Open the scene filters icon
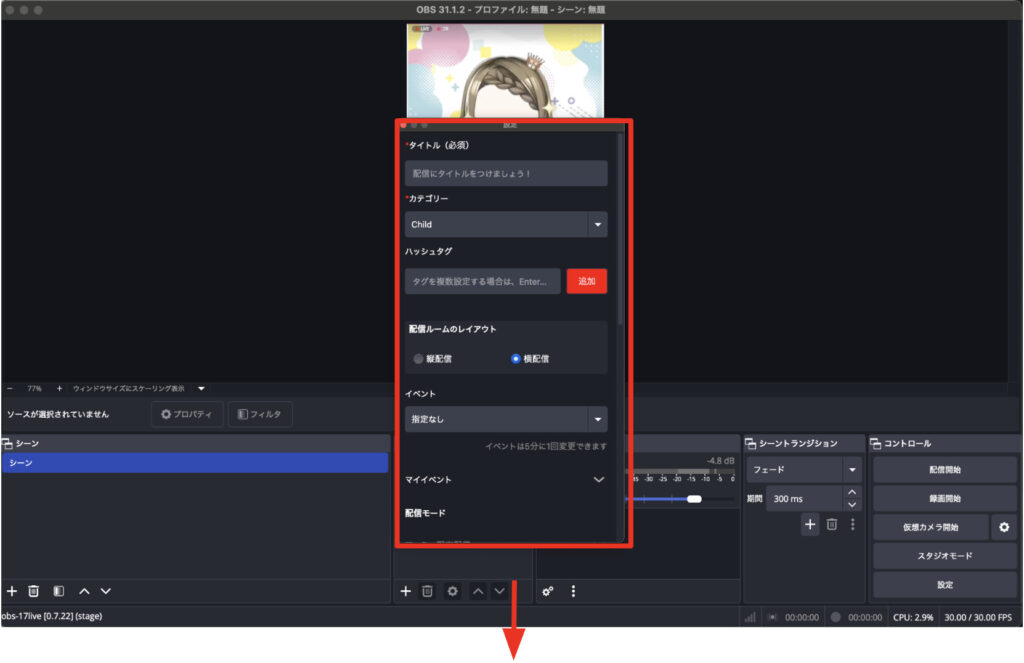 [59, 591]
